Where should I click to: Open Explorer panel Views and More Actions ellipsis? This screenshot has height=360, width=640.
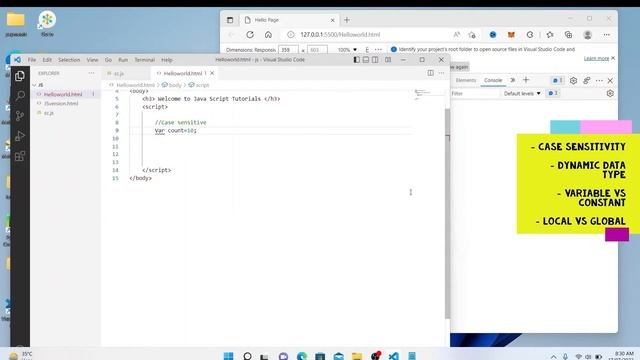click(x=91, y=73)
